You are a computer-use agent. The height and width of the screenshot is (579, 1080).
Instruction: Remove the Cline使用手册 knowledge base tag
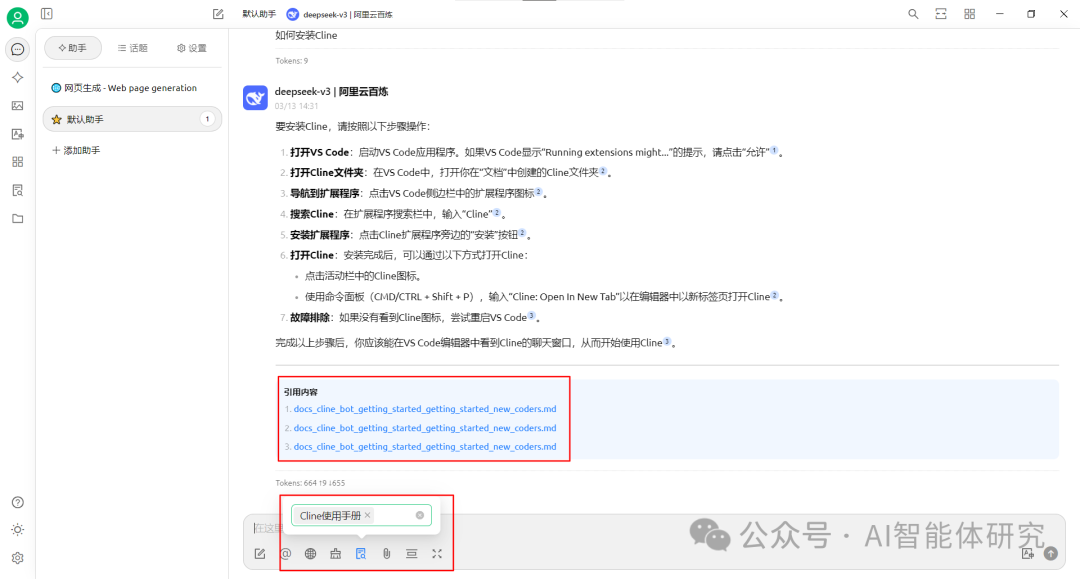368,515
